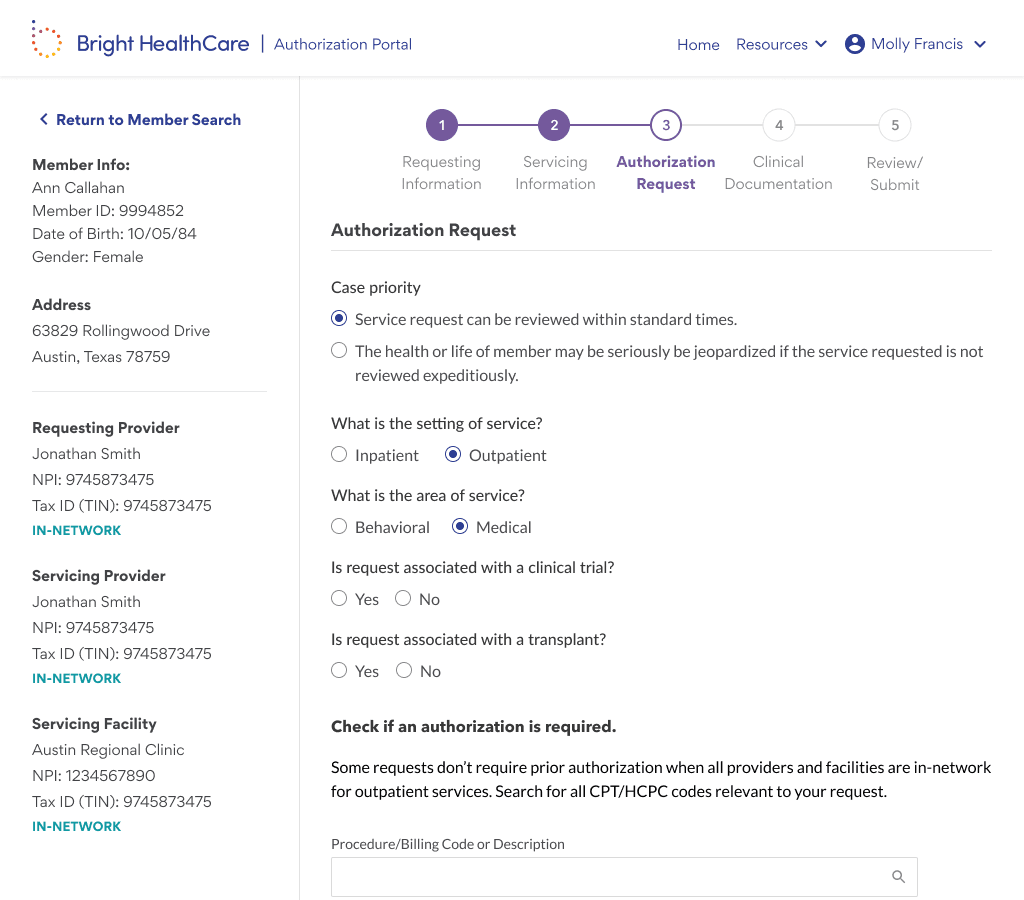Click the user avatar icon beside Molly Francis
Image resolution: width=1024 pixels, height=900 pixels.
(x=854, y=44)
